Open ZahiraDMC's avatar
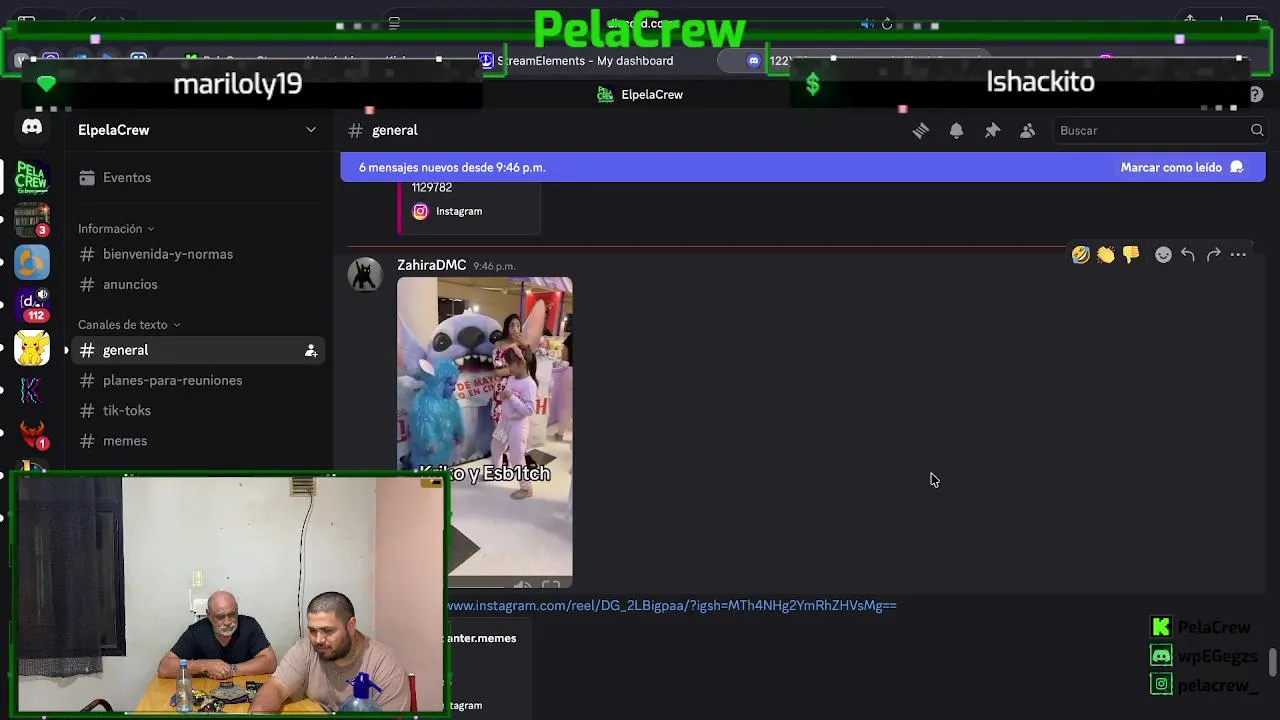This screenshot has width=1280, height=720. 365,275
